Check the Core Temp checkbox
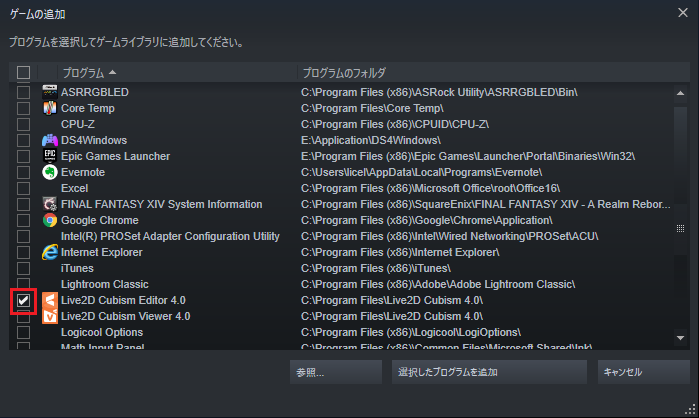The width and height of the screenshot is (699, 418). tap(23, 108)
